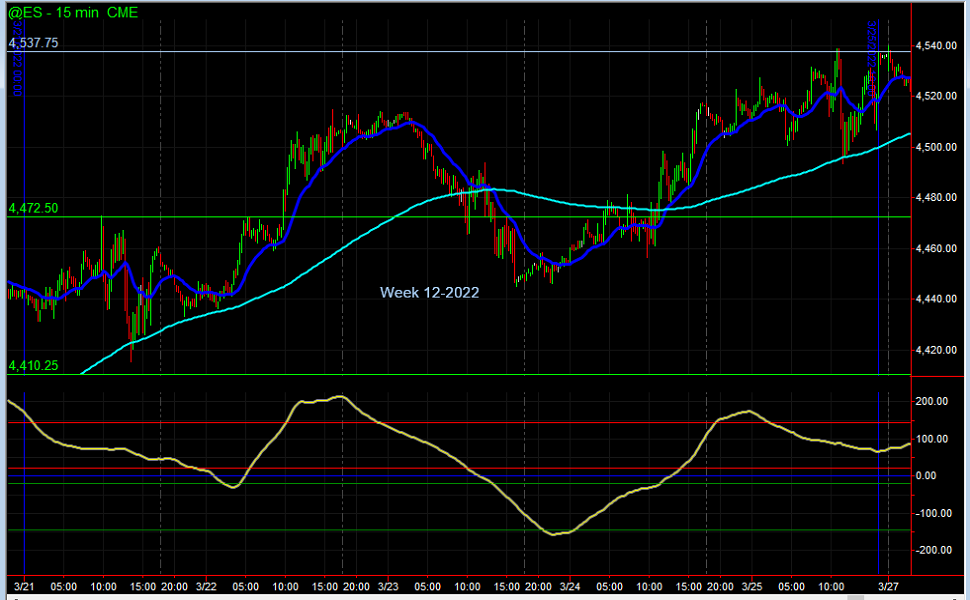Click the 4,520.00 price axis label
Viewport: 970px width, 600px height.
pos(936,96)
